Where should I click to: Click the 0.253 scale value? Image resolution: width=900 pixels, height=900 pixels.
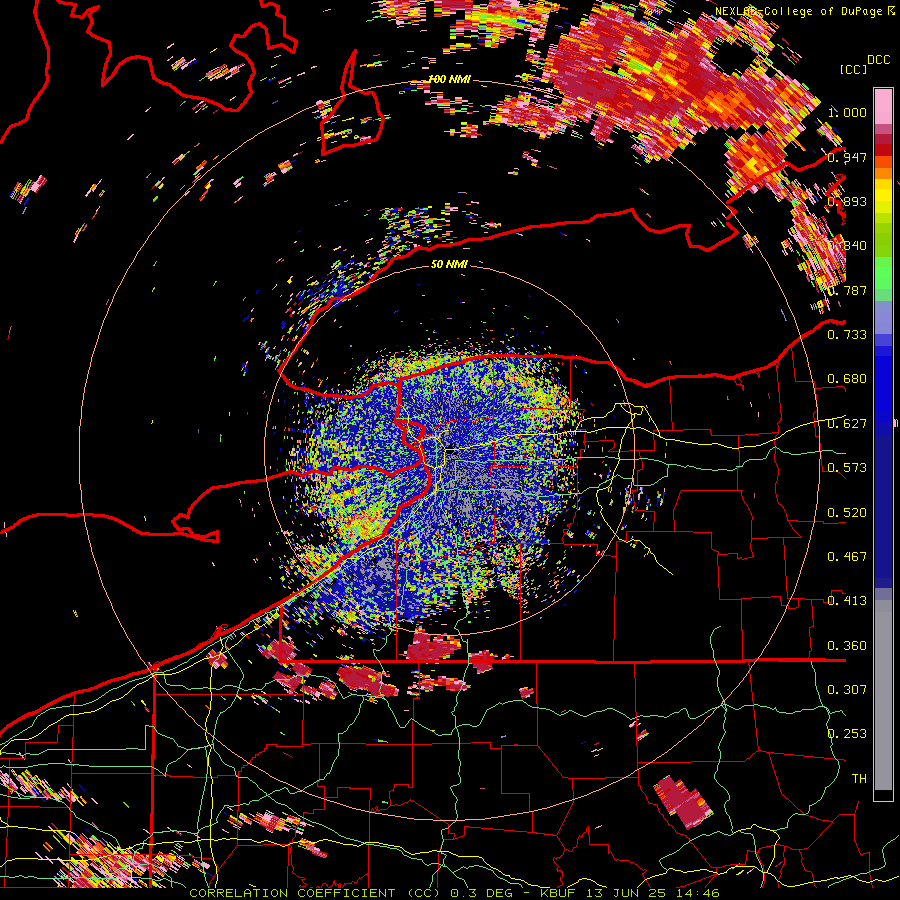[x=847, y=734]
